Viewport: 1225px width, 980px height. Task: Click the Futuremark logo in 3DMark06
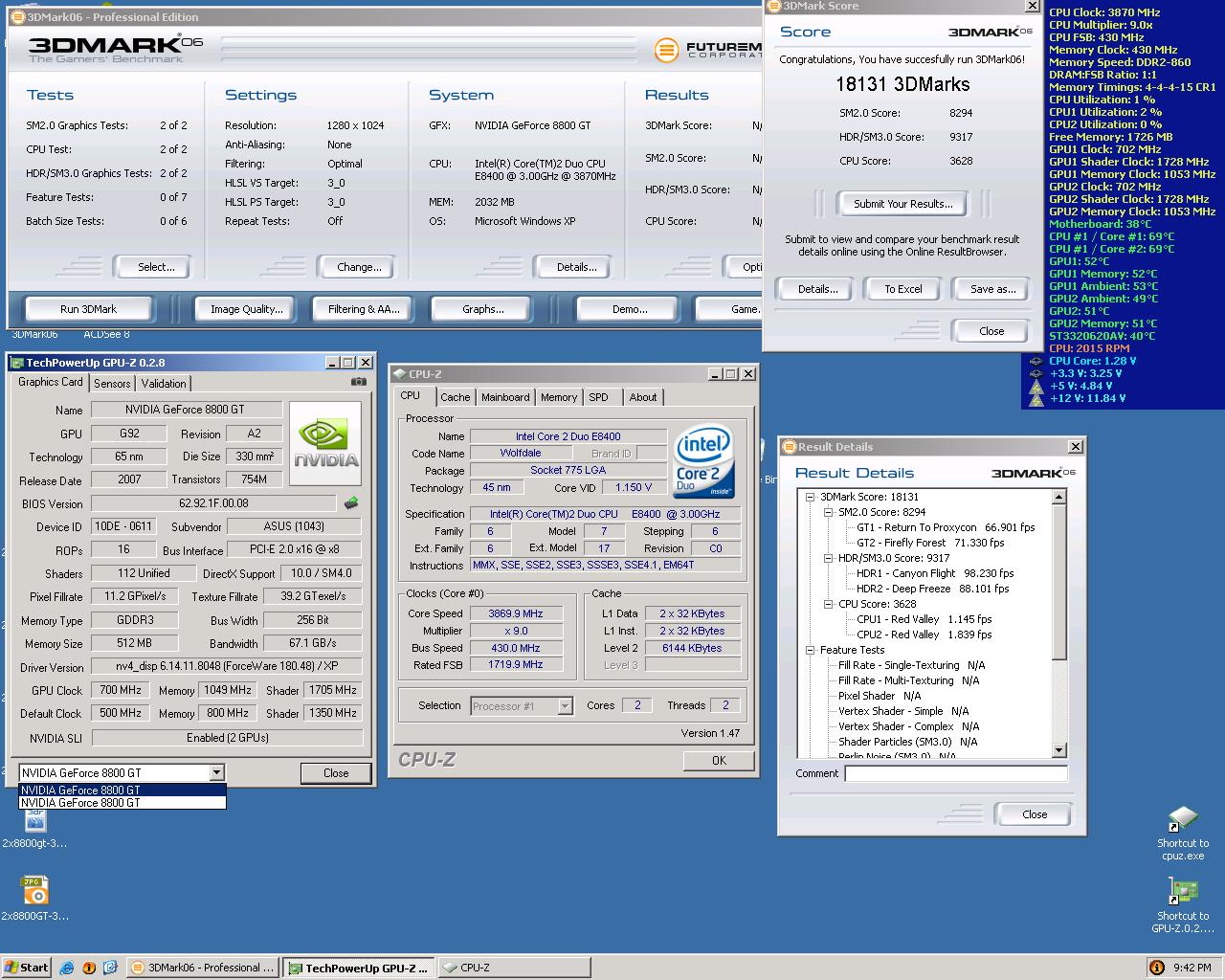pos(708,50)
